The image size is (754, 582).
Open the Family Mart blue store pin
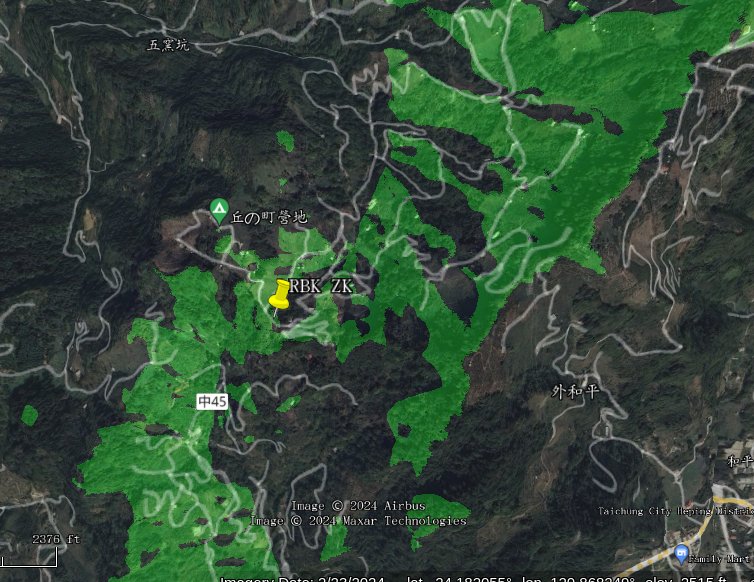[681, 554]
